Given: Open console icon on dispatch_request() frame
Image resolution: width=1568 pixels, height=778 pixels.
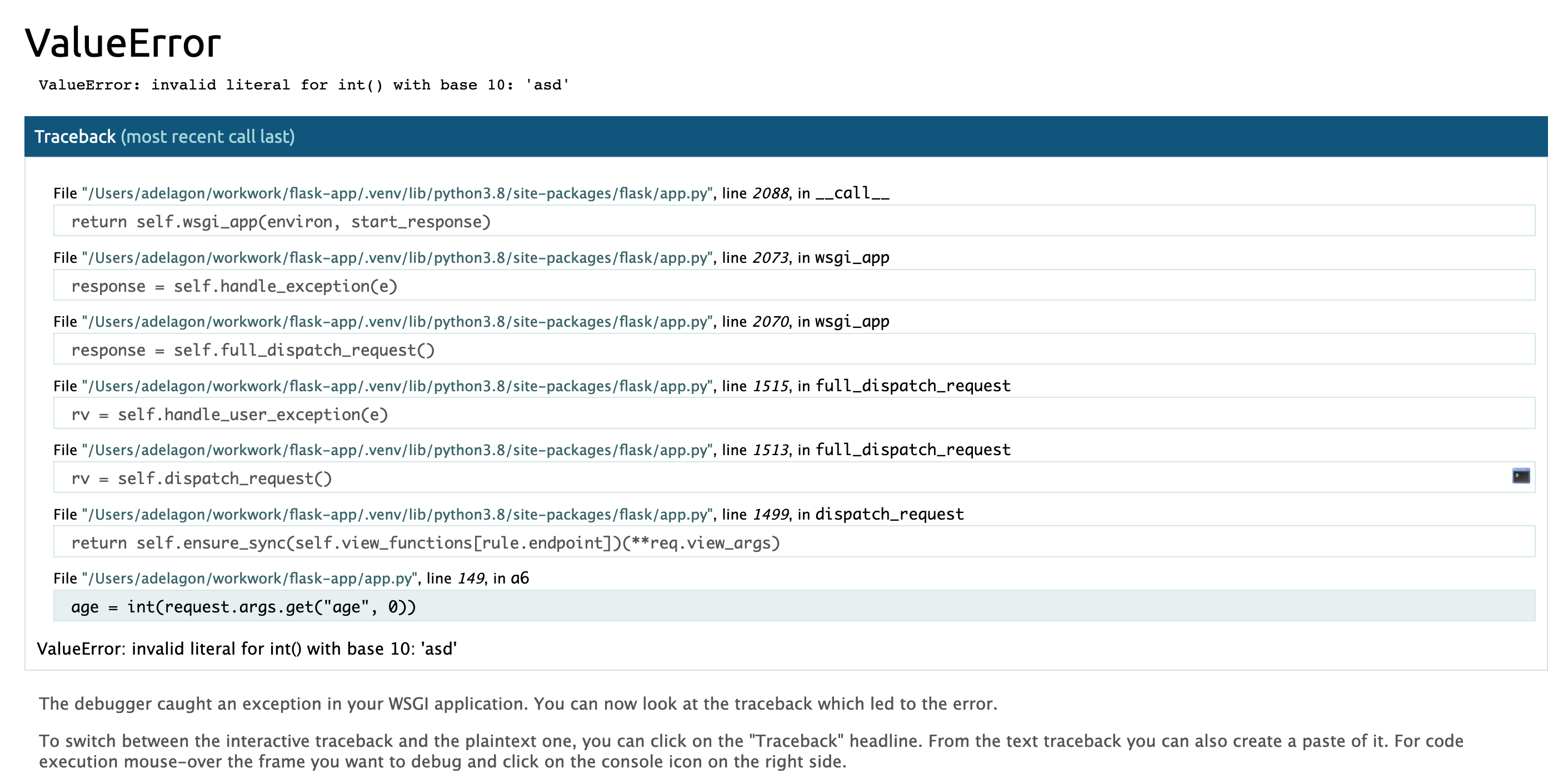Looking at the screenshot, I should [1521, 476].
